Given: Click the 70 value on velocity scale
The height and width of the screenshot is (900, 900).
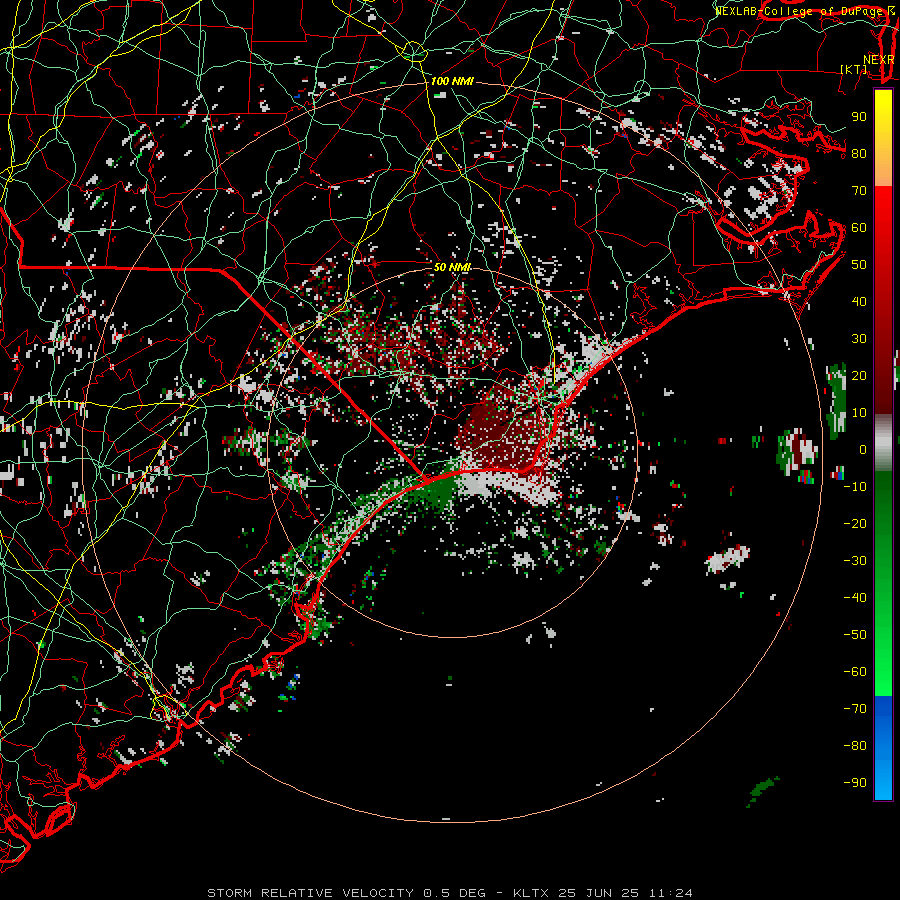Looking at the screenshot, I should coord(859,191).
